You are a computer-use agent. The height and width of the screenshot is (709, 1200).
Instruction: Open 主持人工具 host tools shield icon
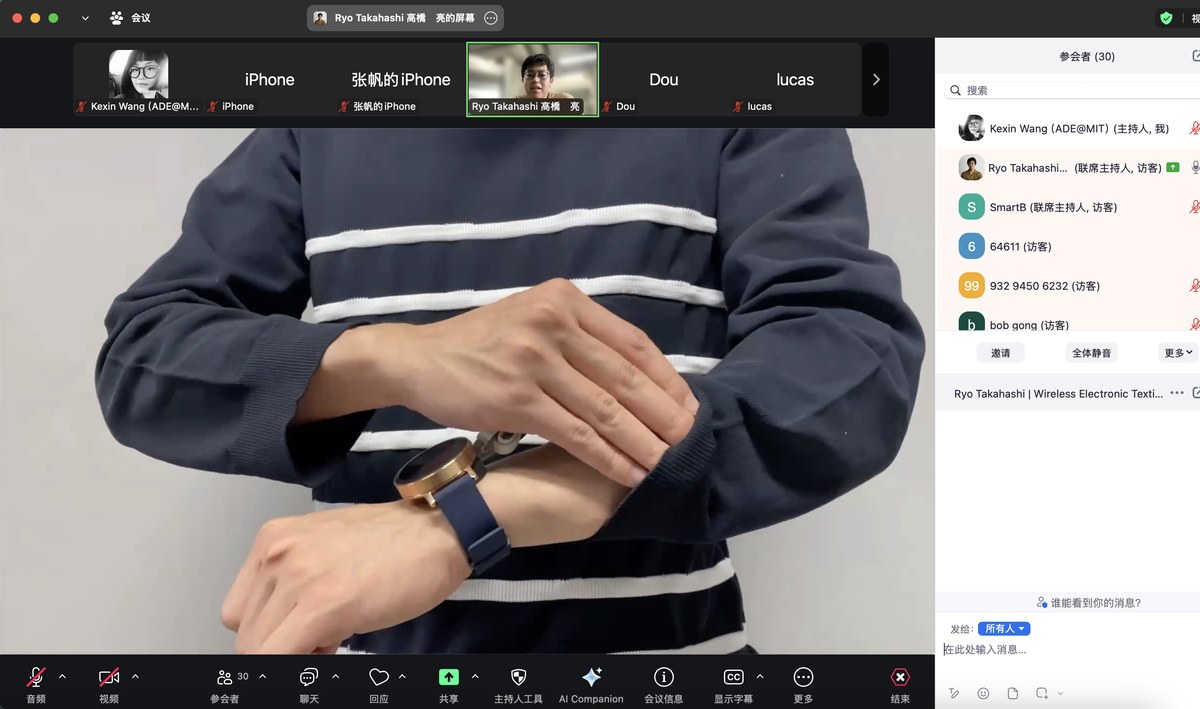pos(518,677)
